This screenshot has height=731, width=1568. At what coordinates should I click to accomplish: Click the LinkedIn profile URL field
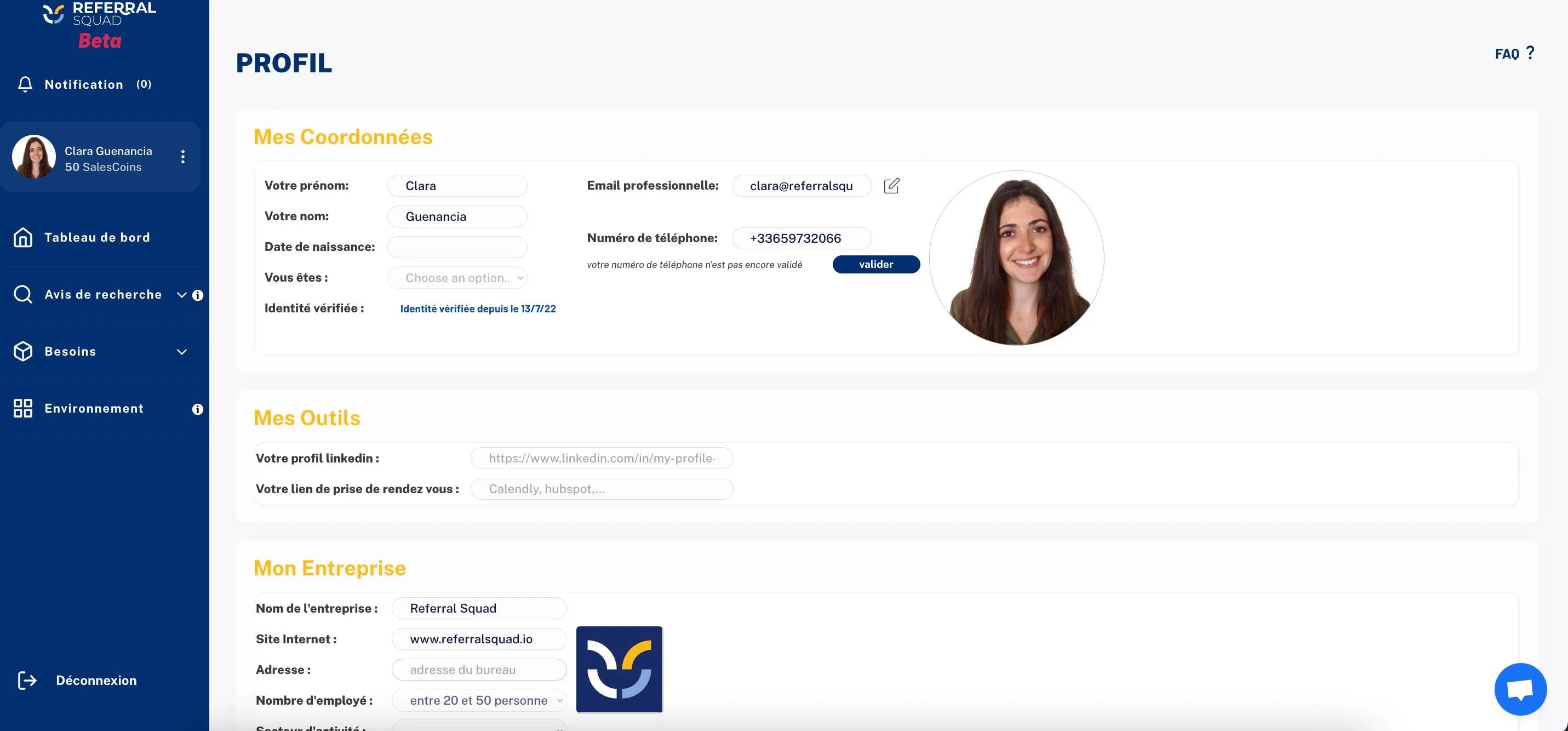tap(602, 458)
